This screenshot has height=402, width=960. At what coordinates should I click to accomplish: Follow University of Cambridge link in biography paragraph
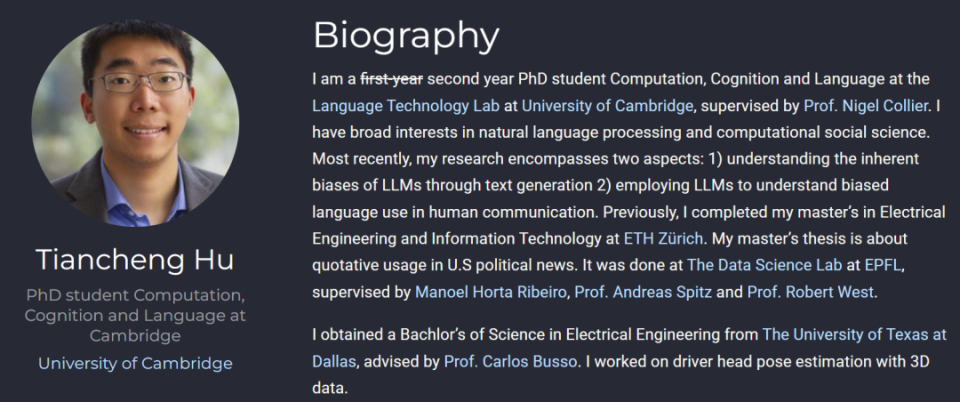[x=607, y=105]
